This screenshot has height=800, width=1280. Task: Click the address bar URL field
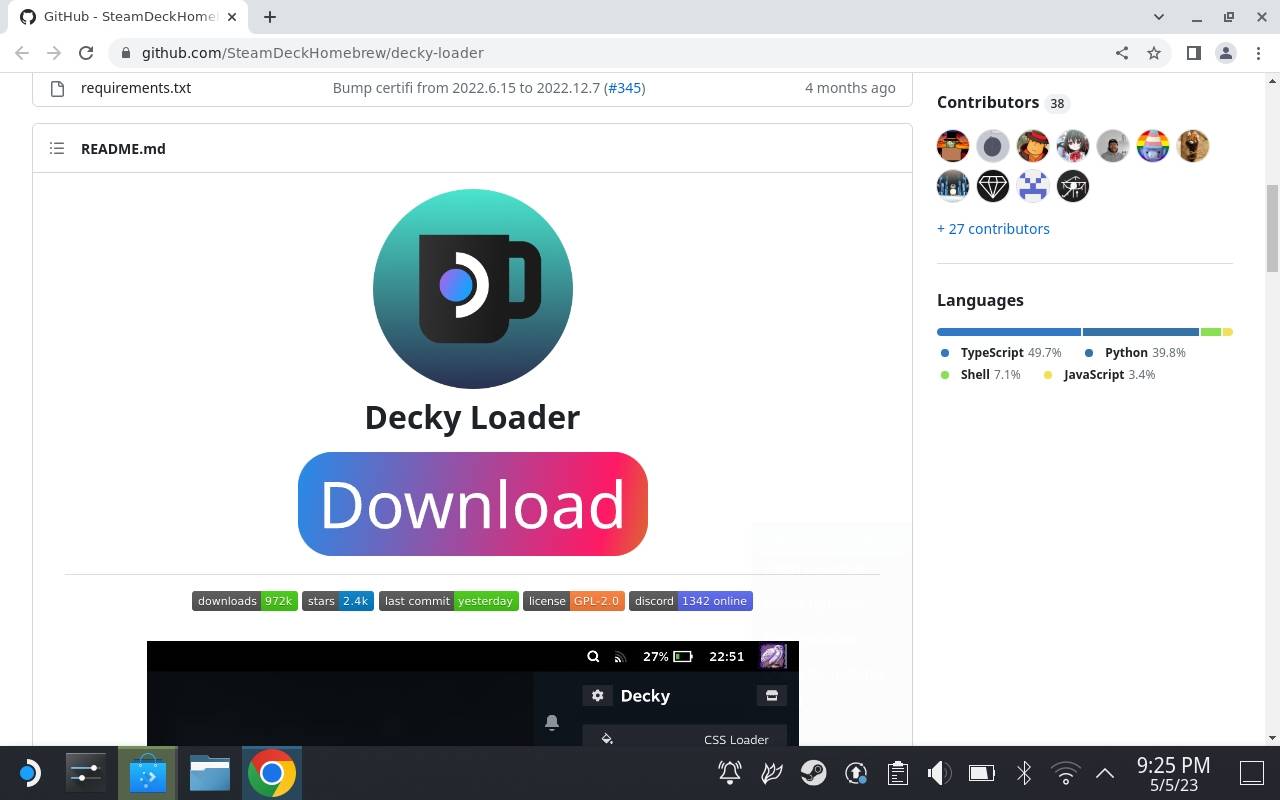click(x=613, y=53)
